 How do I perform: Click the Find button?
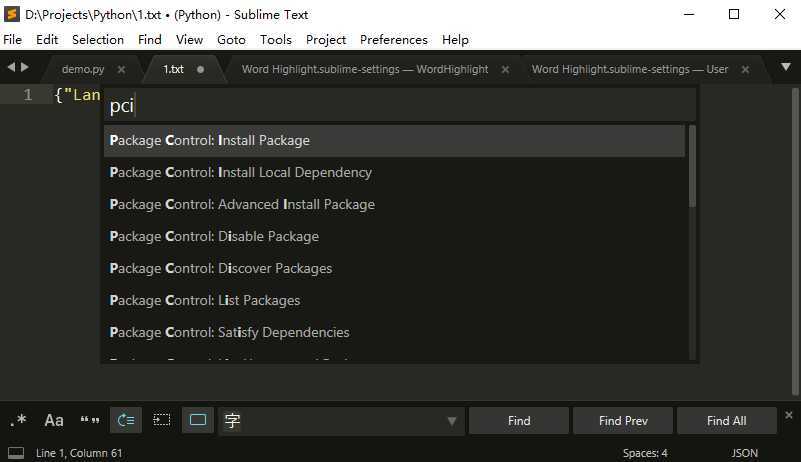pos(519,421)
